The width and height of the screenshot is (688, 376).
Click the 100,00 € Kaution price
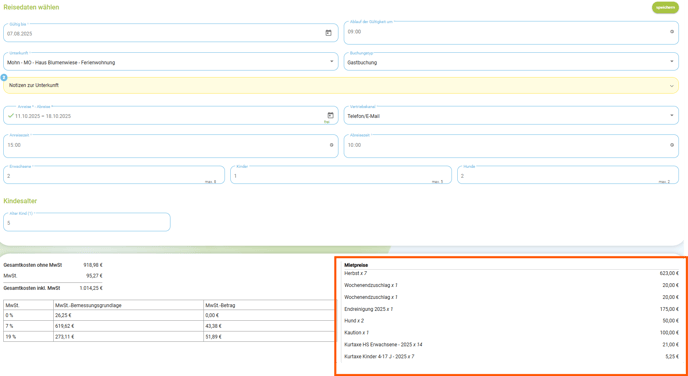[670, 333]
